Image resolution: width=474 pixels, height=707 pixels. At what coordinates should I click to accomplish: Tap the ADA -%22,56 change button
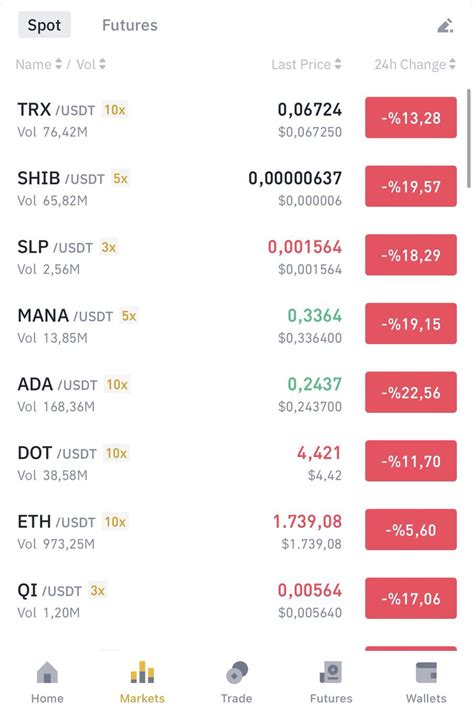(x=411, y=392)
